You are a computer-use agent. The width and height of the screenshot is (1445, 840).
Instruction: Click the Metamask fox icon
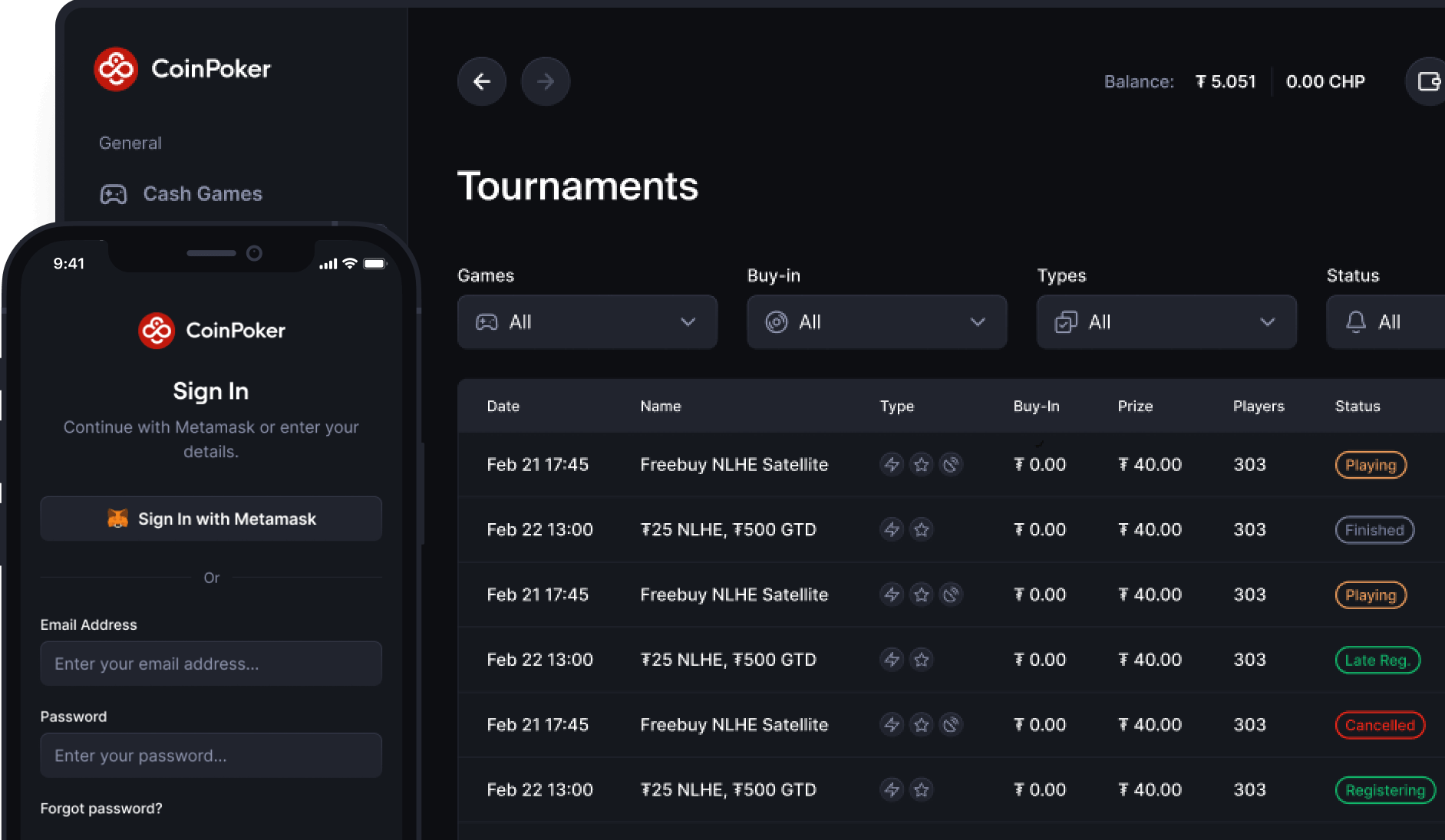117,519
